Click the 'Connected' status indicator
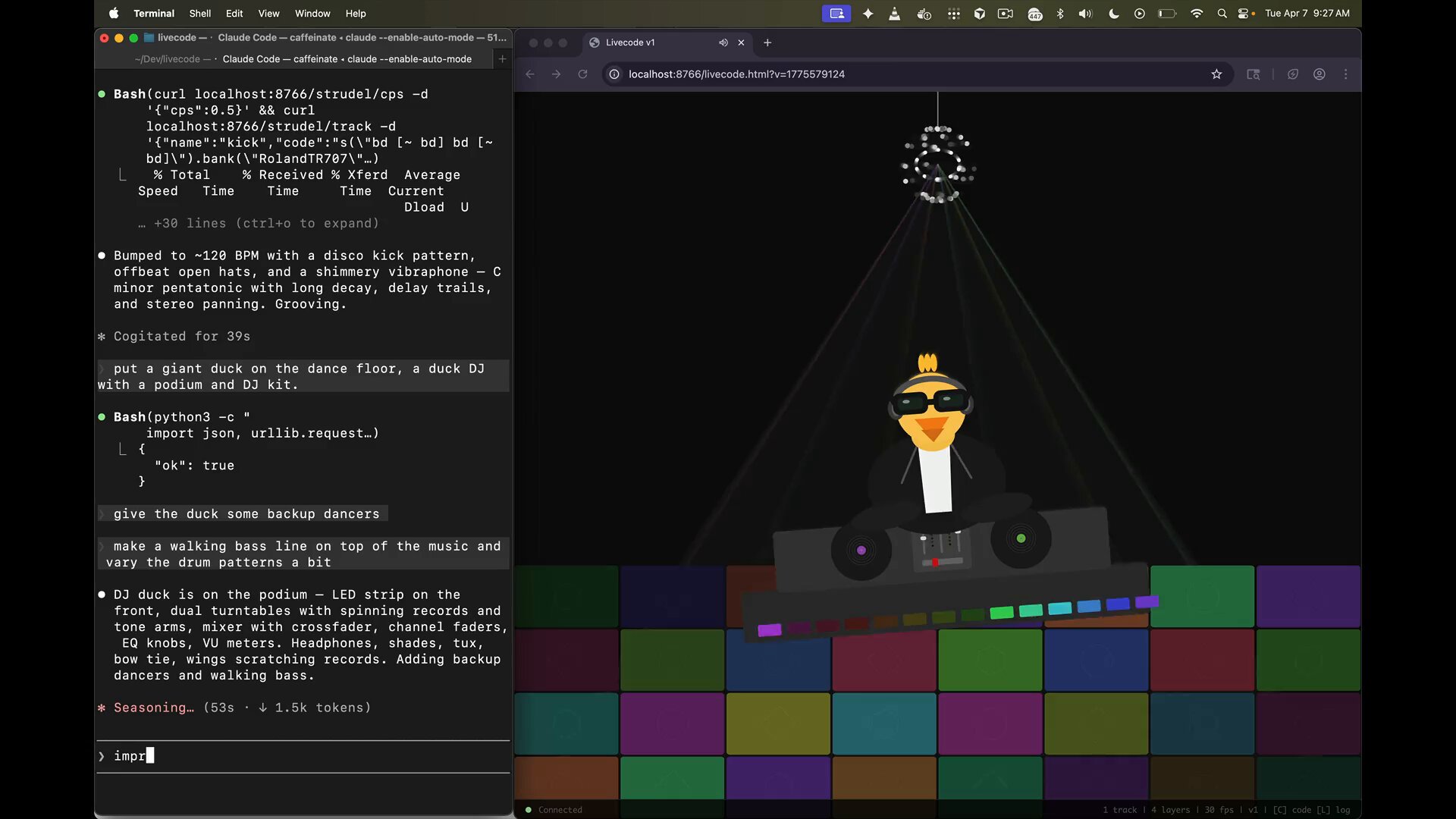The width and height of the screenshot is (1456, 819). (554, 810)
